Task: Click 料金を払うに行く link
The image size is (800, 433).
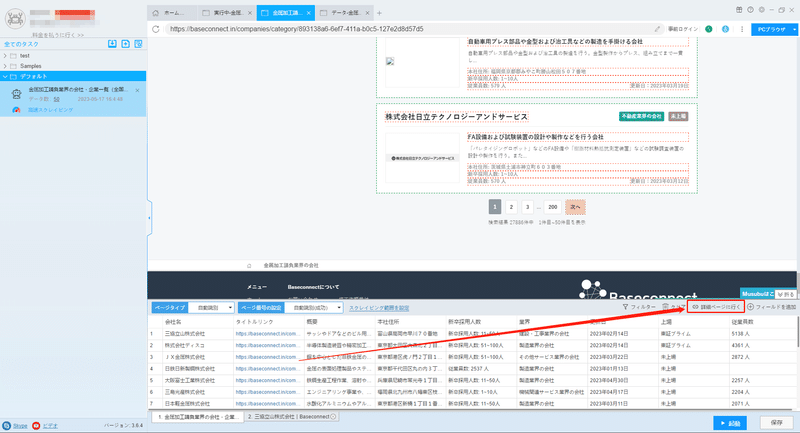Action: [x=58, y=35]
